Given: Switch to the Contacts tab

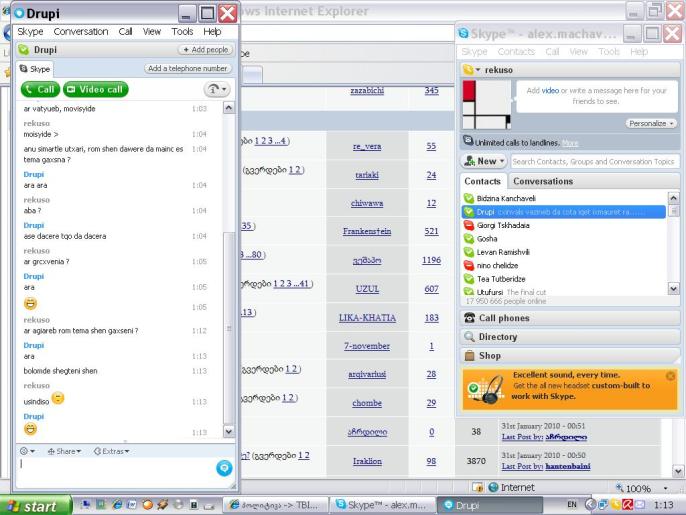Looking at the screenshot, I should (483, 181).
